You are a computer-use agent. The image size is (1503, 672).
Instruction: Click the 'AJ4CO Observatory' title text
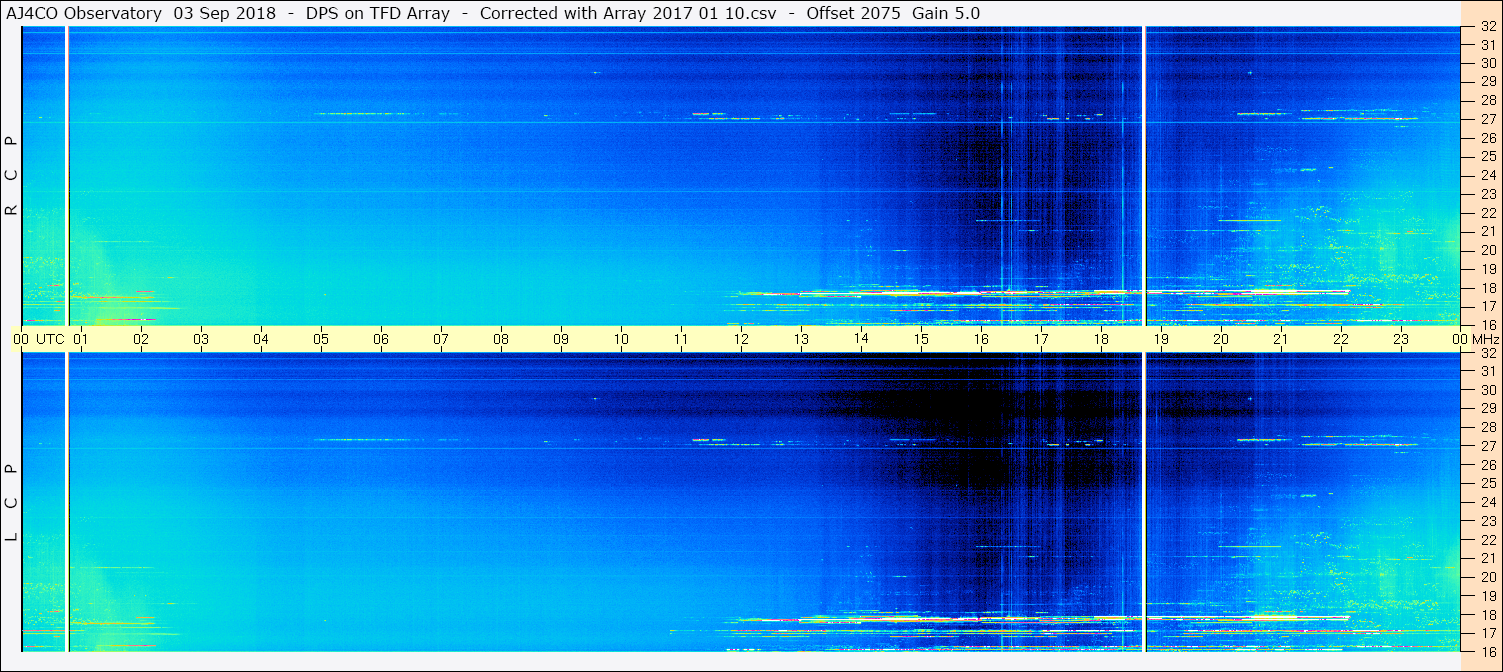pos(86,13)
